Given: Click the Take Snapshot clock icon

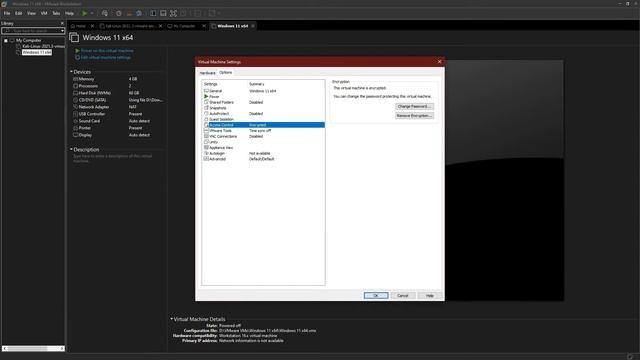Looking at the screenshot, I should point(119,13).
